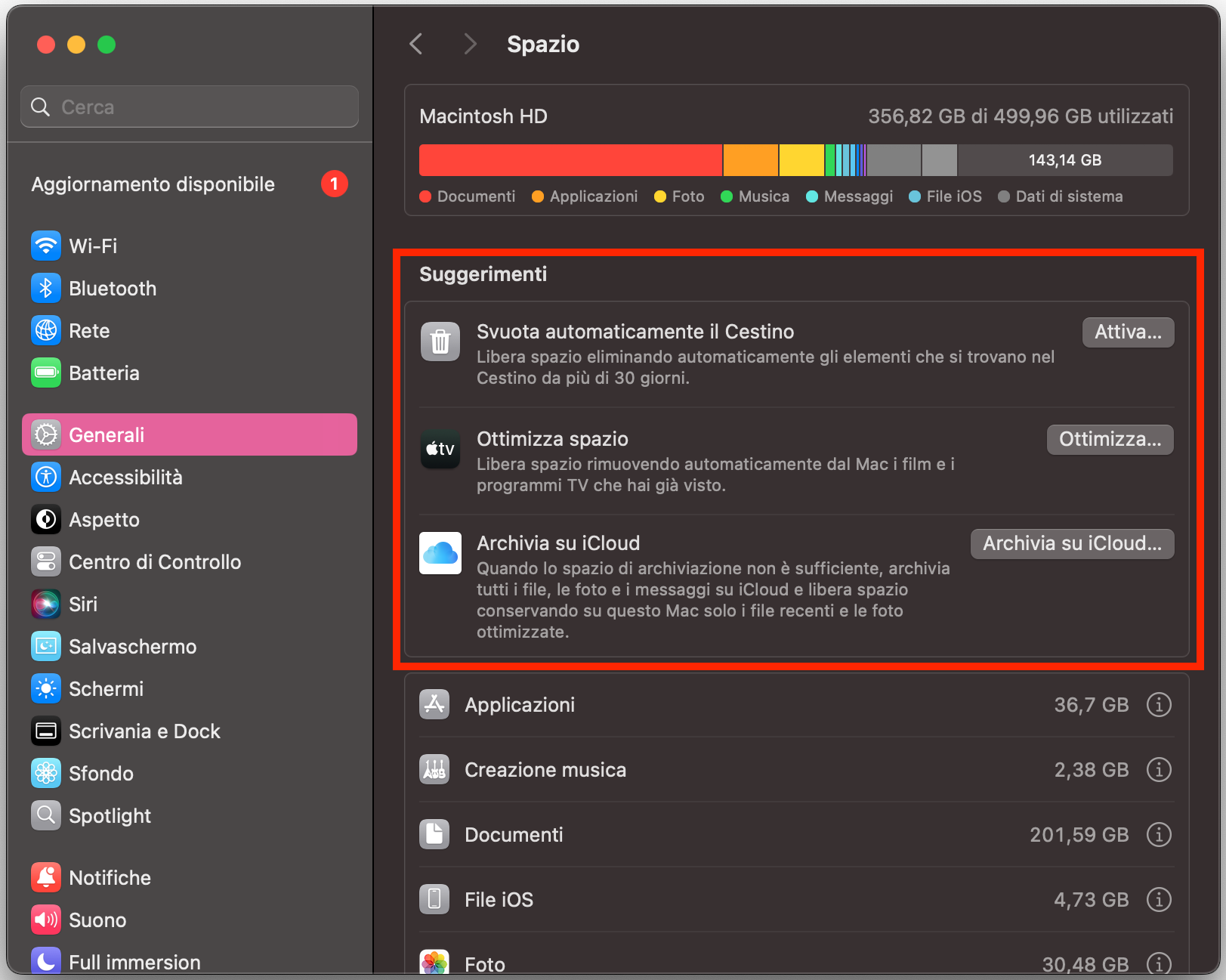Click the Bluetooth icon in sidebar
Image resolution: width=1226 pixels, height=980 pixels.
click(x=46, y=288)
